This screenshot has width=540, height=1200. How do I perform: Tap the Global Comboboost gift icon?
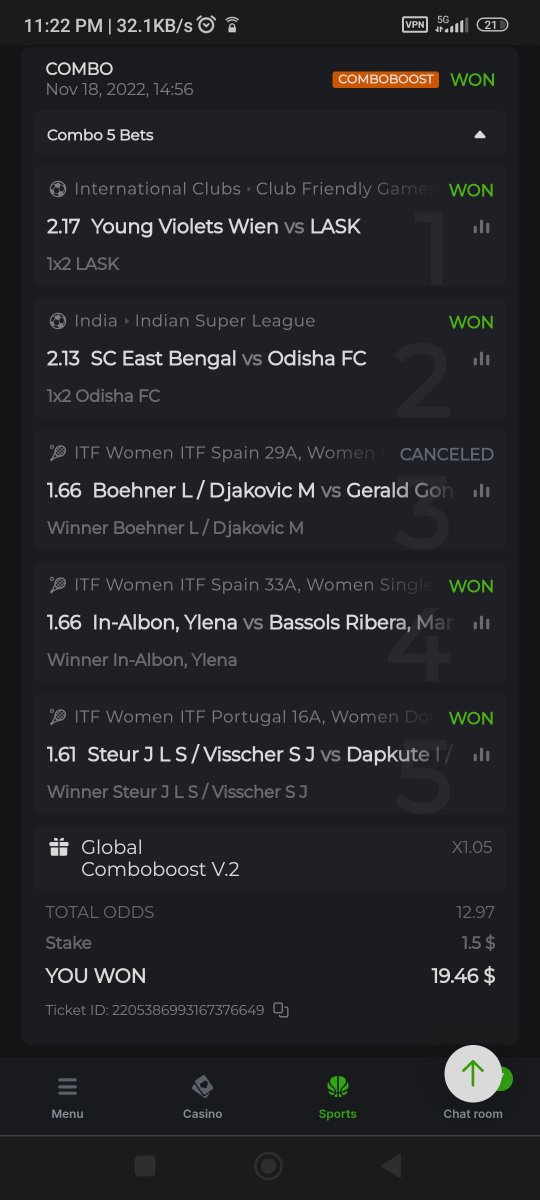click(59, 848)
